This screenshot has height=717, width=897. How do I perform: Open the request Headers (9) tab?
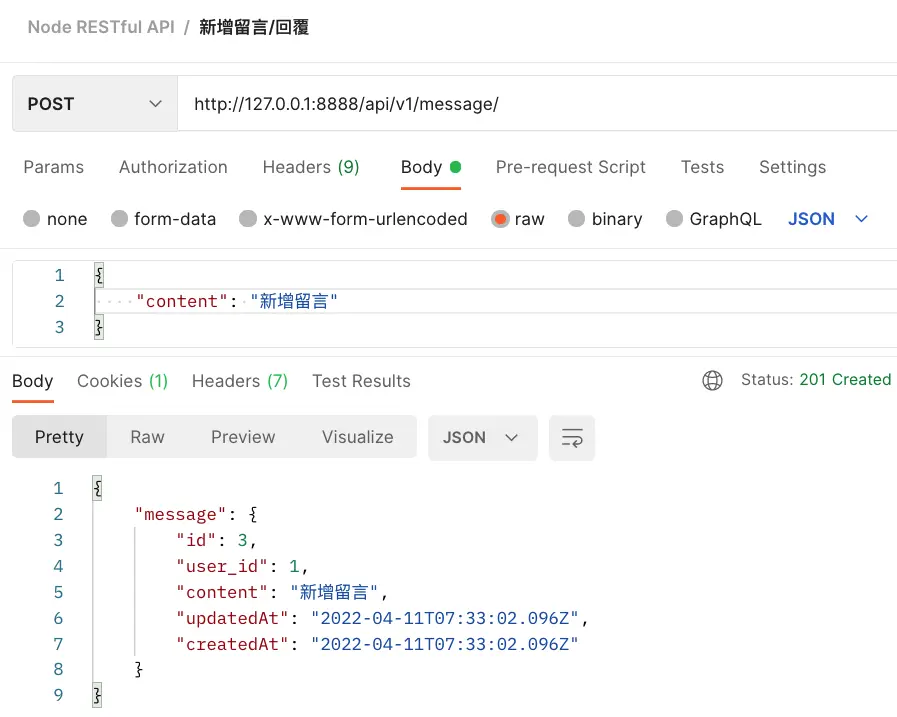(311, 167)
